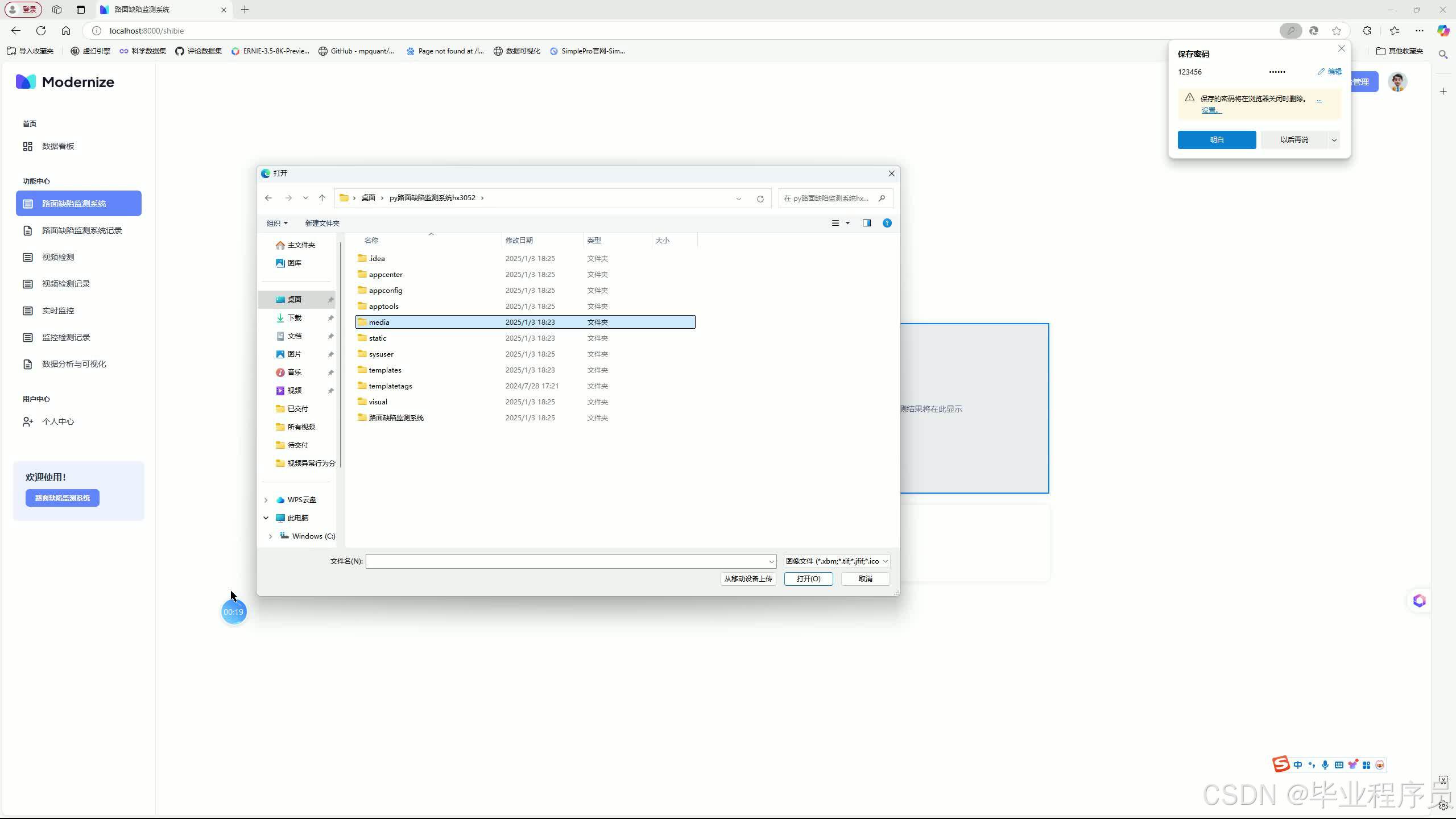The width and height of the screenshot is (1456, 819).
Task: Click the up-directory arrow in file dialog
Action: (x=322, y=198)
